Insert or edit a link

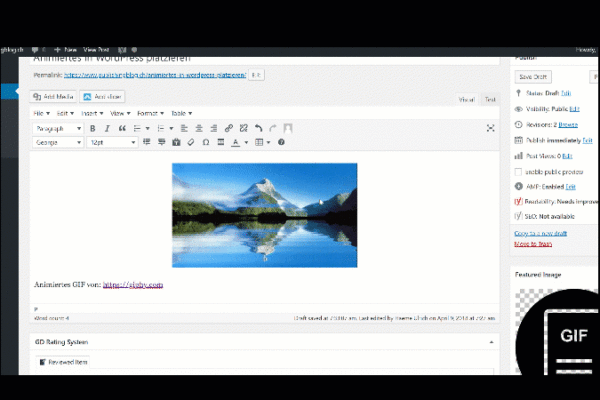click(228, 128)
